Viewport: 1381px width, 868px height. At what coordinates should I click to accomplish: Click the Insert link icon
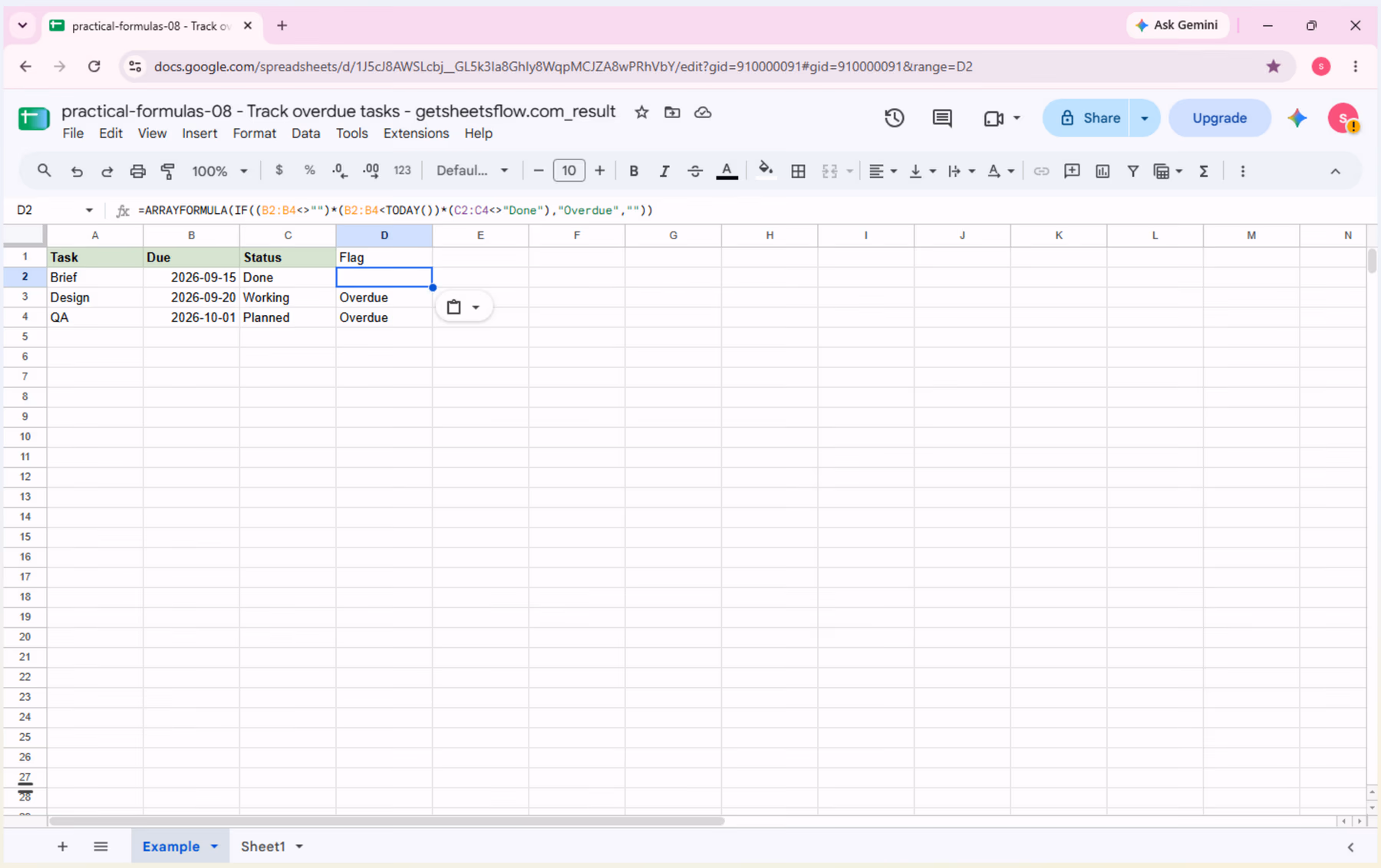(x=1040, y=171)
